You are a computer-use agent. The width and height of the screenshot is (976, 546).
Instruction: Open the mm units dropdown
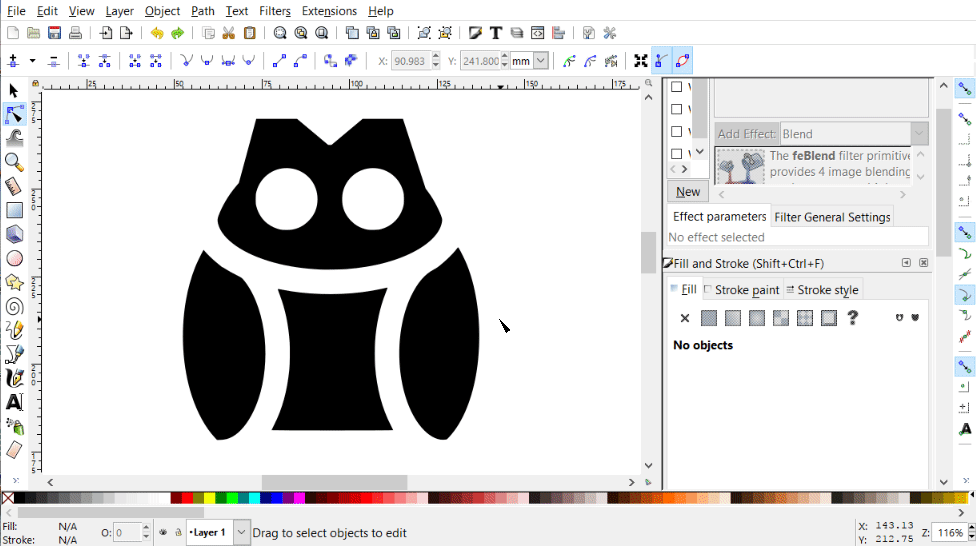point(541,61)
